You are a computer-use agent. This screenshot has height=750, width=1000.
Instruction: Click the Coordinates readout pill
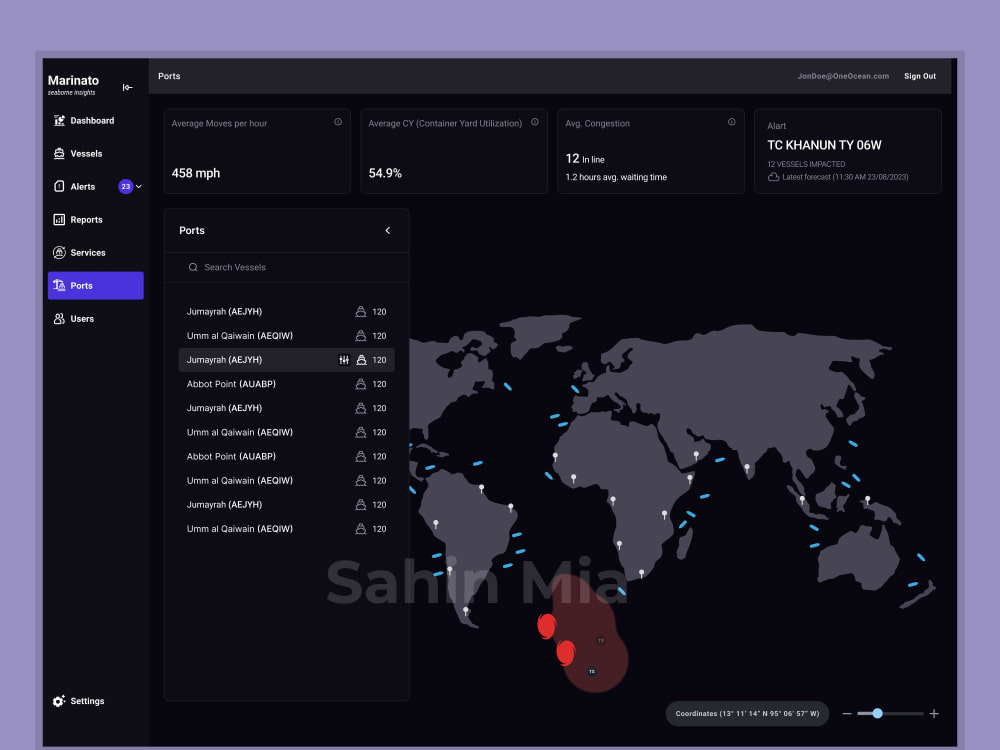[x=747, y=714]
